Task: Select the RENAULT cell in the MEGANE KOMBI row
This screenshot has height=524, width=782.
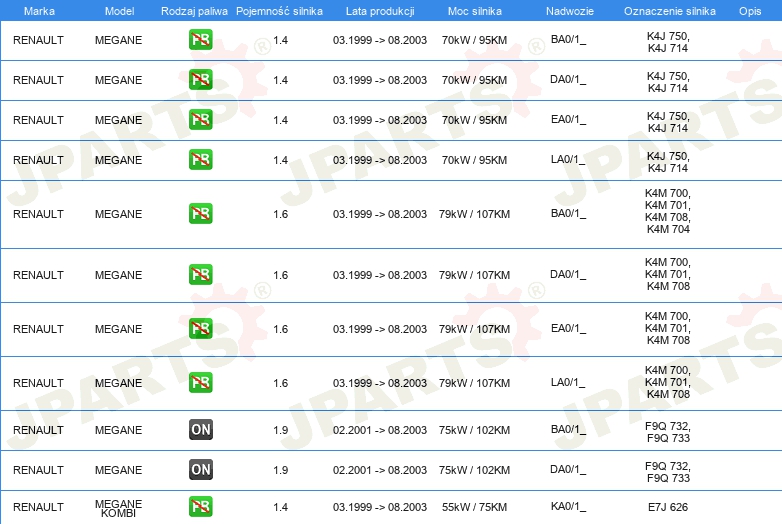Action: coord(38,507)
